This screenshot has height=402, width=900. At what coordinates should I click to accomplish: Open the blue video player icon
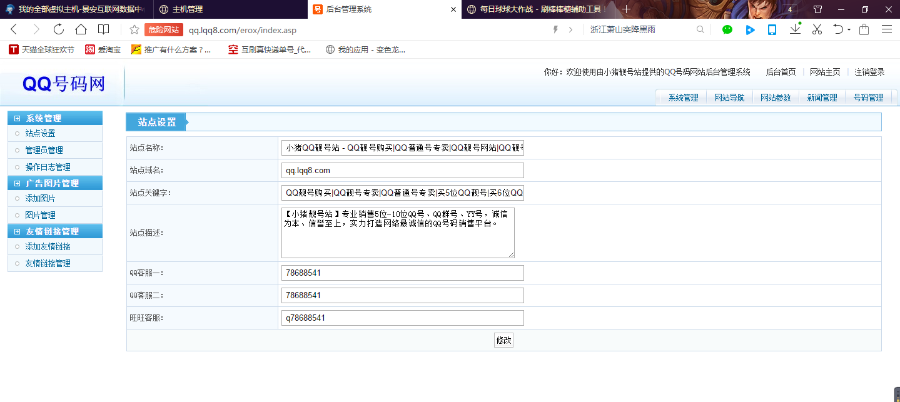point(750,30)
